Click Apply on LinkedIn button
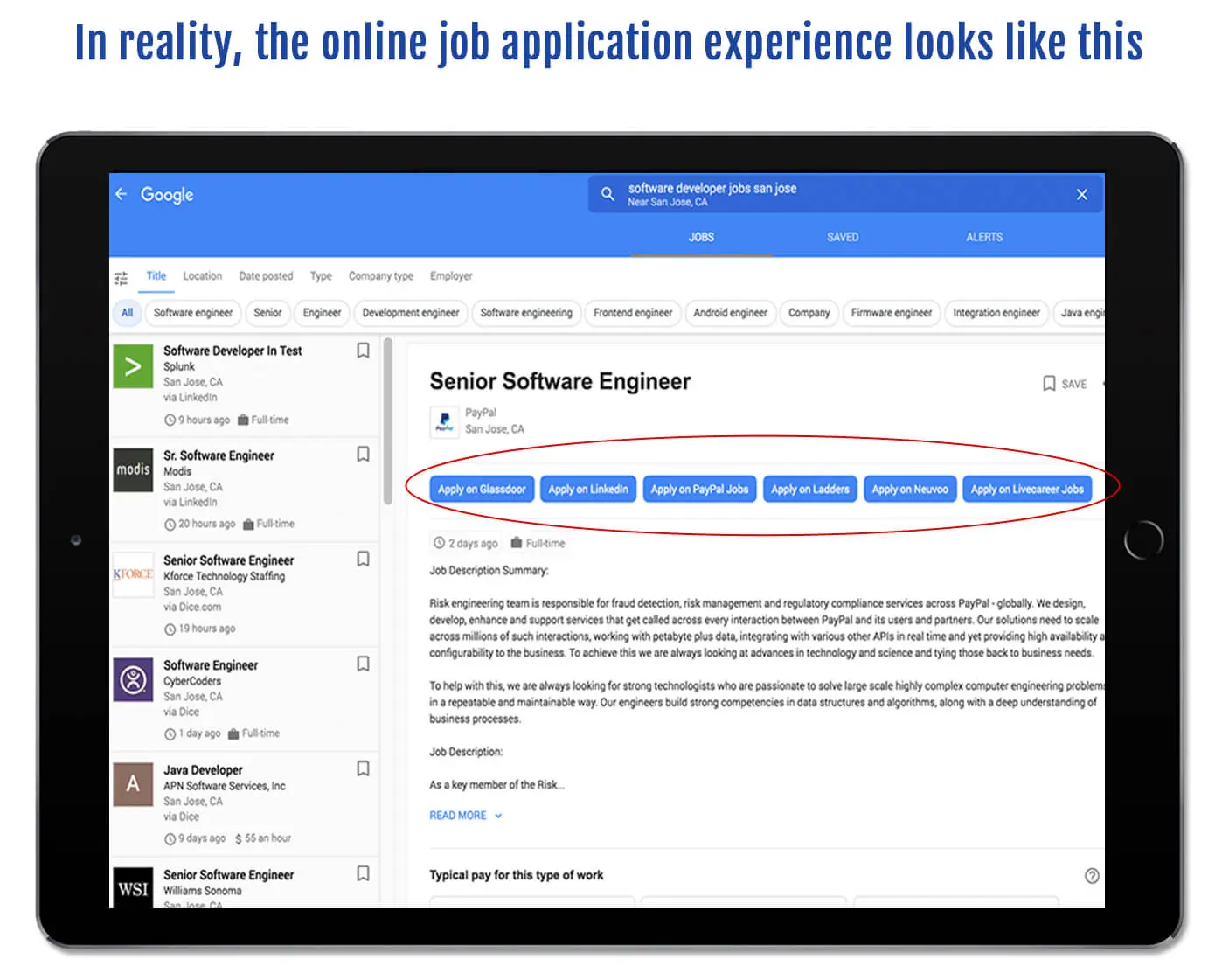Image resolution: width=1222 pixels, height=980 pixels. coord(588,490)
